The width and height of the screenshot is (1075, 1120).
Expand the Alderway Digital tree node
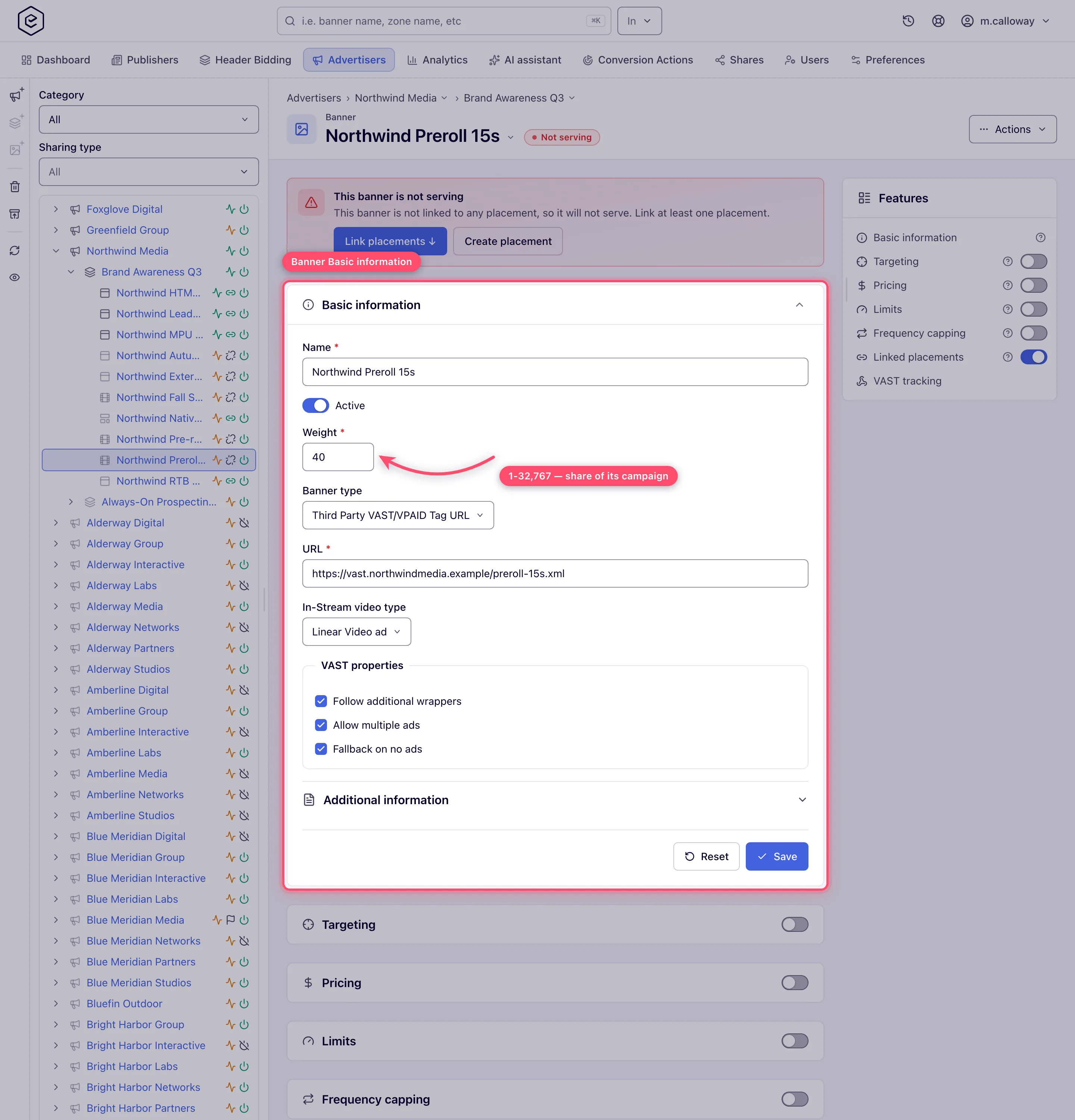(x=56, y=523)
